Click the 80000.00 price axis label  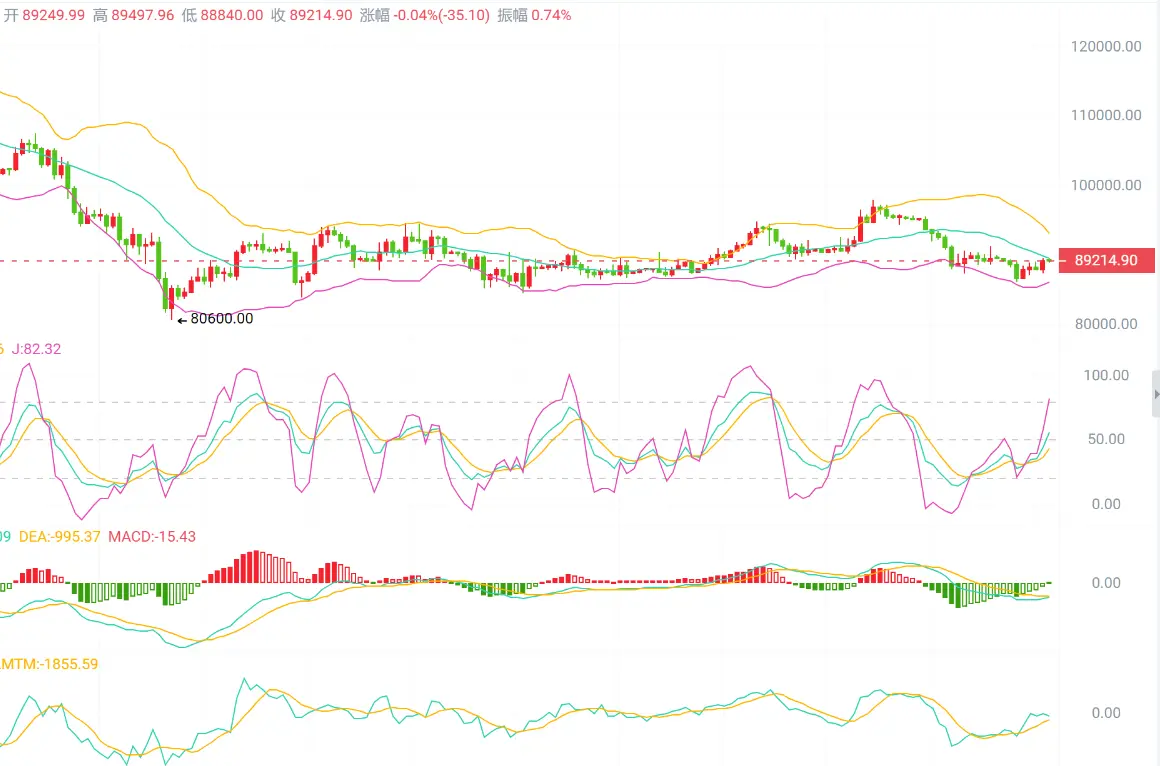click(1106, 324)
